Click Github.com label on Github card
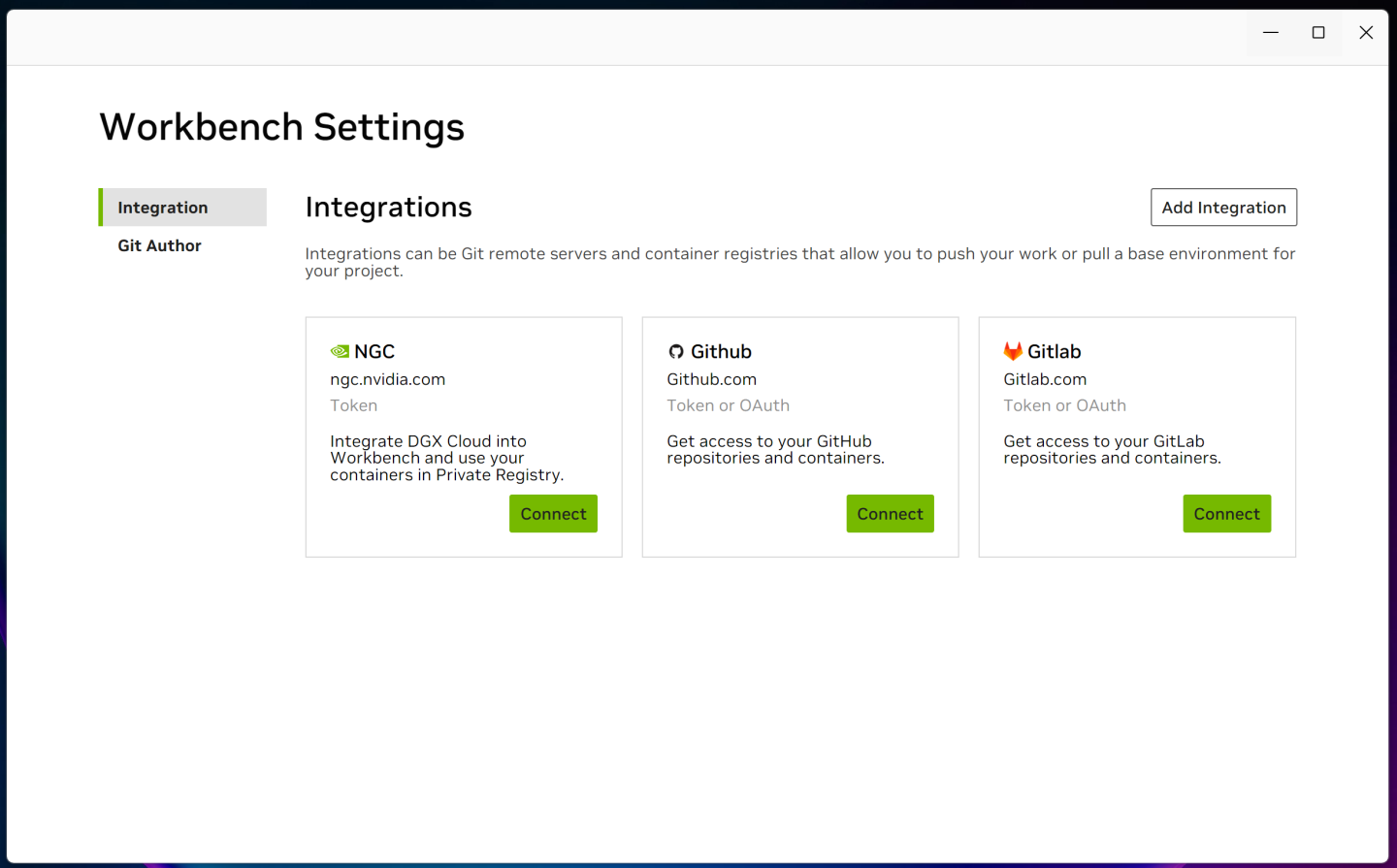Image resolution: width=1397 pixels, height=868 pixels. coord(711,379)
